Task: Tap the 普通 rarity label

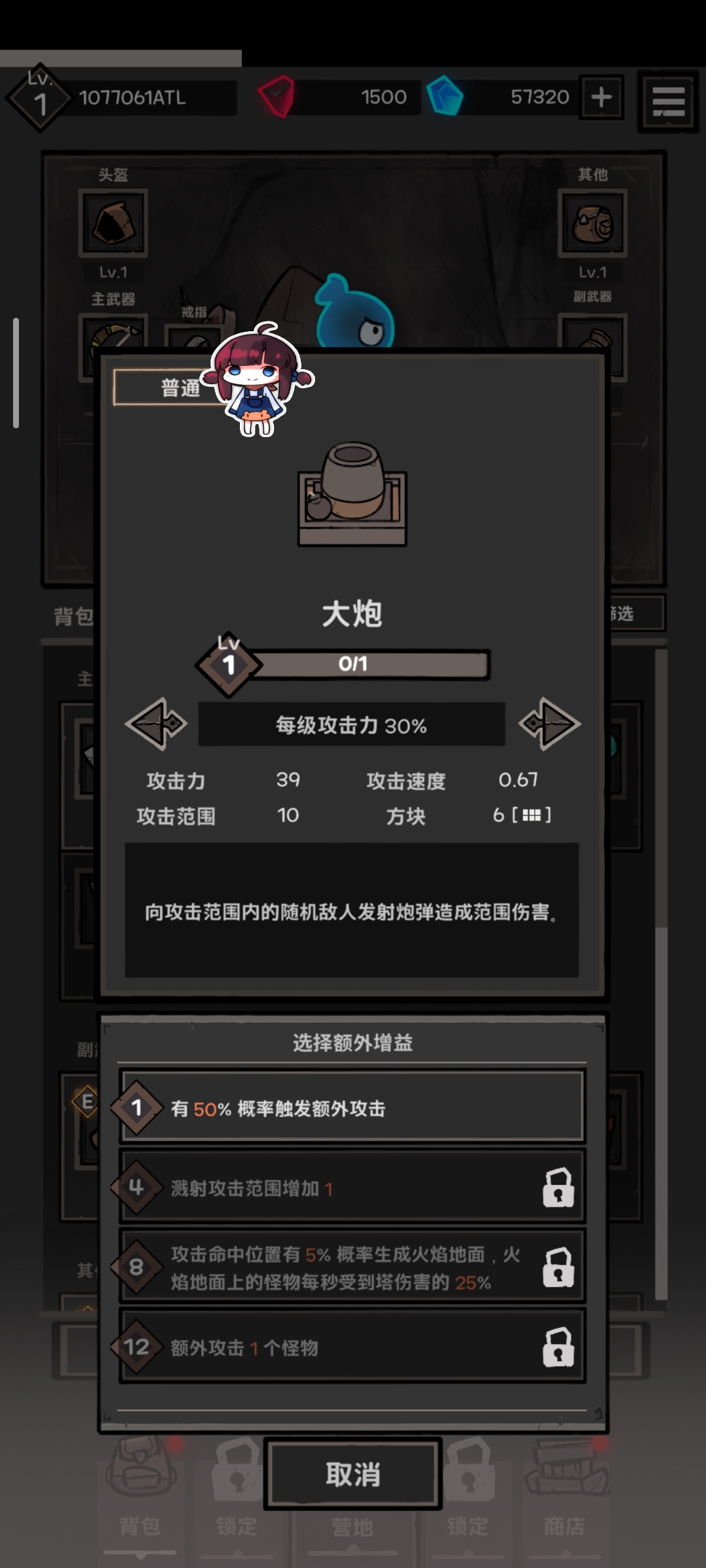Action: (x=180, y=388)
